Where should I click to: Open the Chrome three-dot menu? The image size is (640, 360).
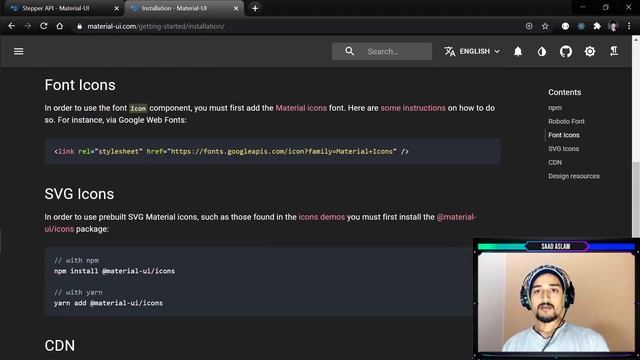point(629,26)
